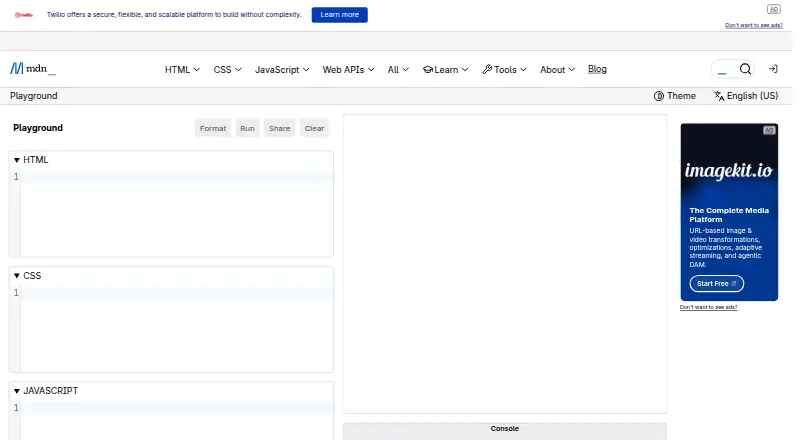Click the Twilio logo in the ad banner
800x440 pixels.
tap(23, 15)
